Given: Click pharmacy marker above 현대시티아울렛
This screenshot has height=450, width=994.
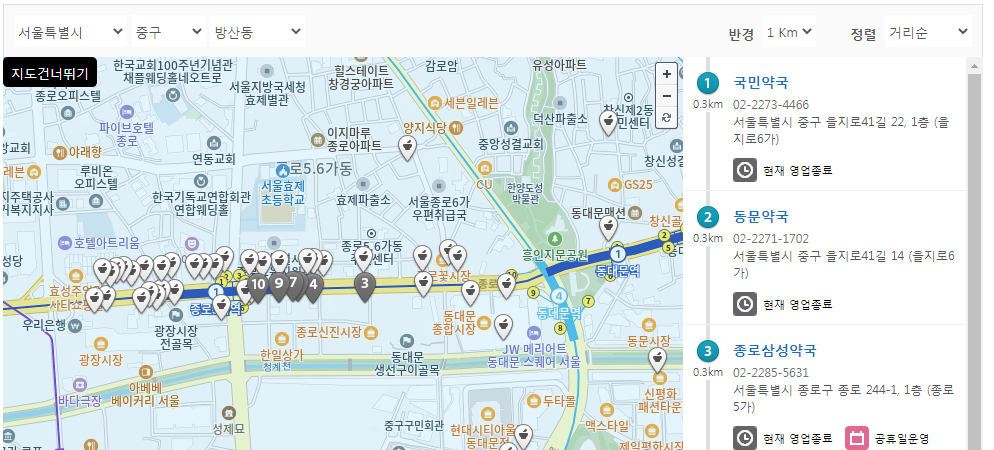Looking at the screenshot, I should [x=523, y=436].
